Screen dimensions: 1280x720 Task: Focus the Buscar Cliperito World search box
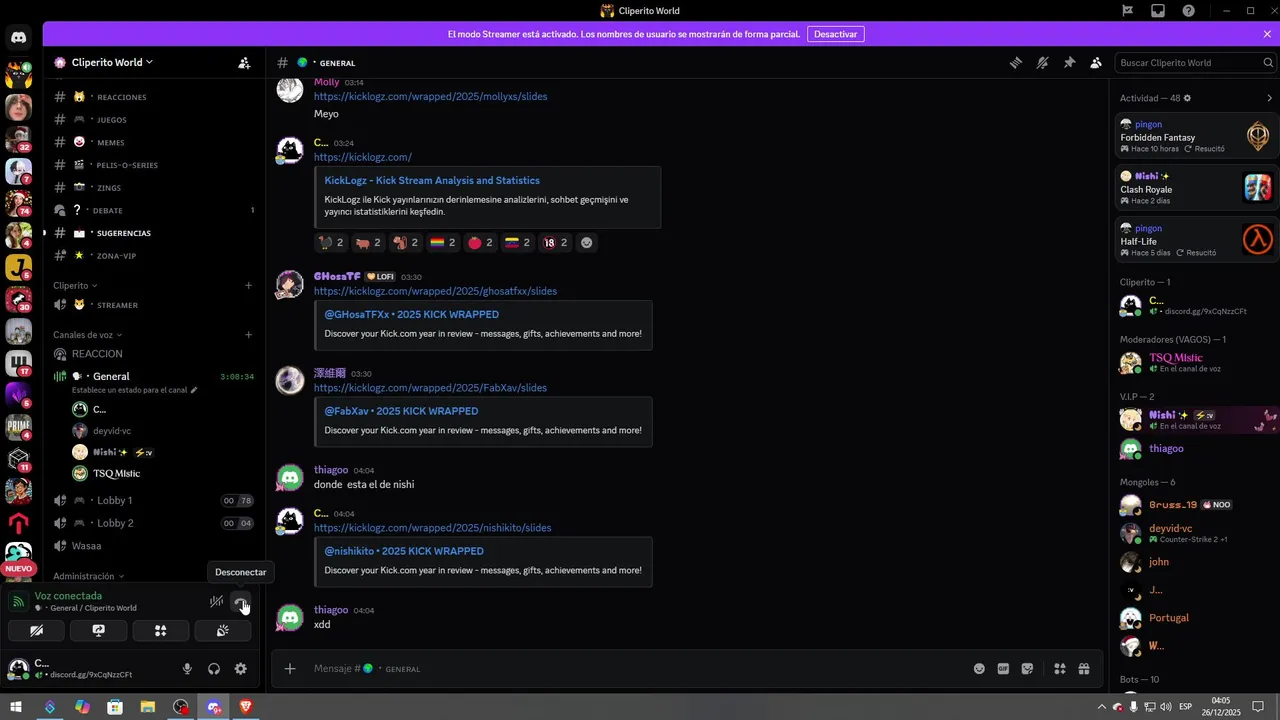click(x=1194, y=63)
